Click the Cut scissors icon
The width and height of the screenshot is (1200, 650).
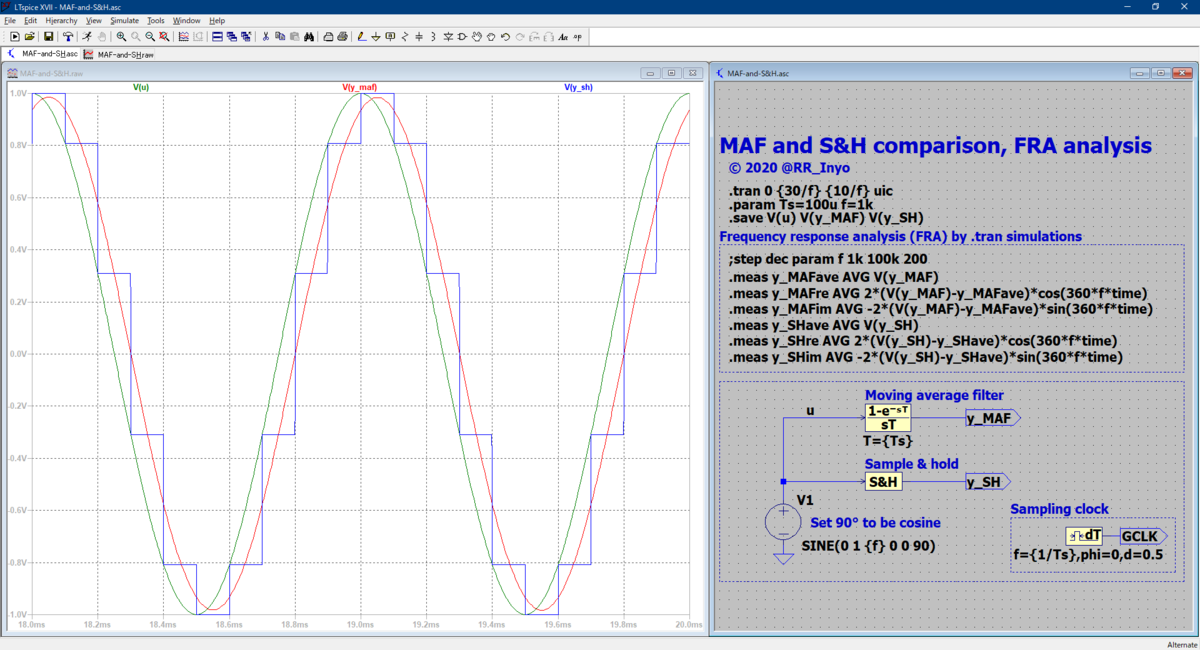pos(265,36)
